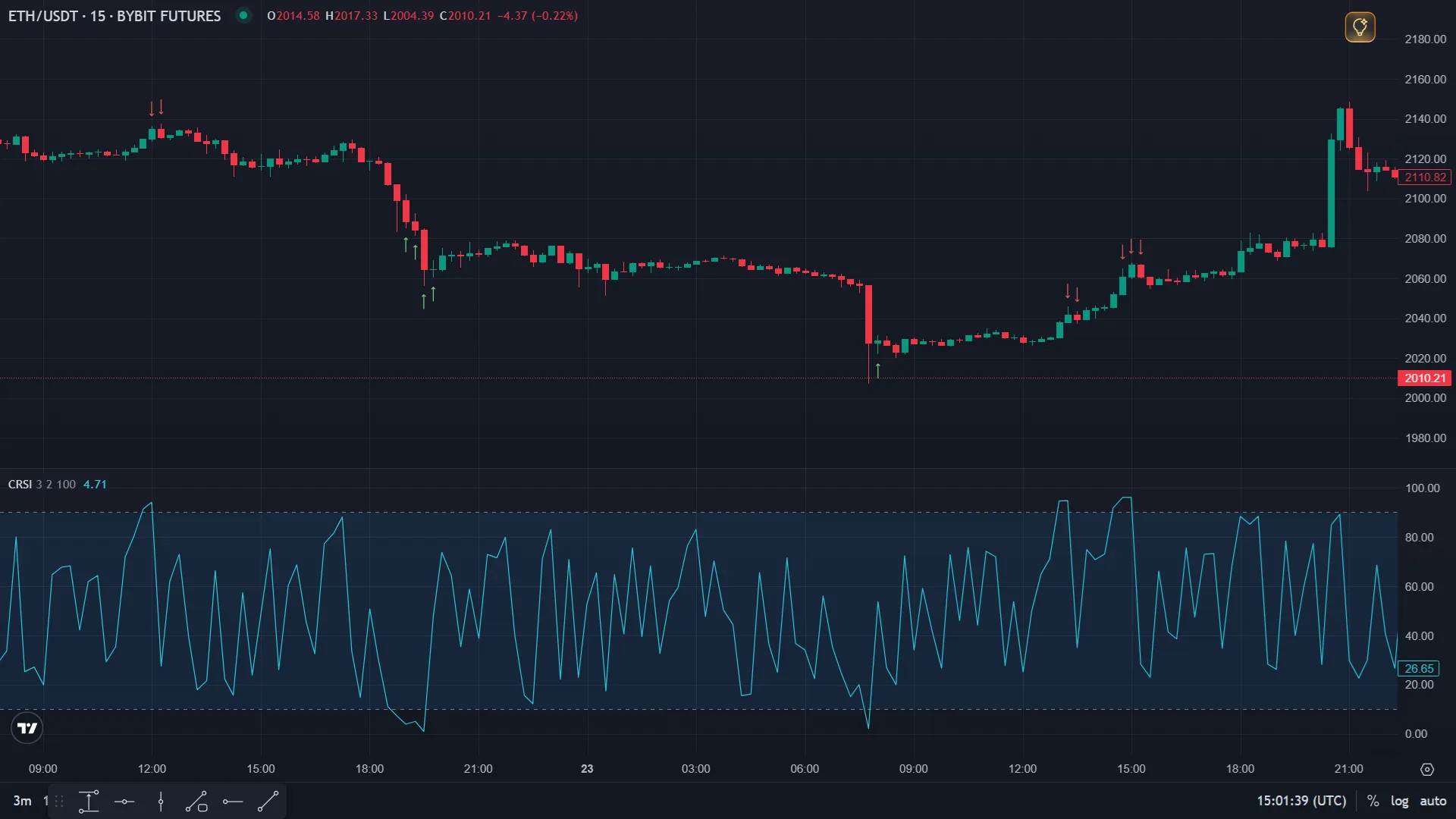Select the info line drawing tool
The width and height of the screenshot is (1456, 819).
click(196, 802)
